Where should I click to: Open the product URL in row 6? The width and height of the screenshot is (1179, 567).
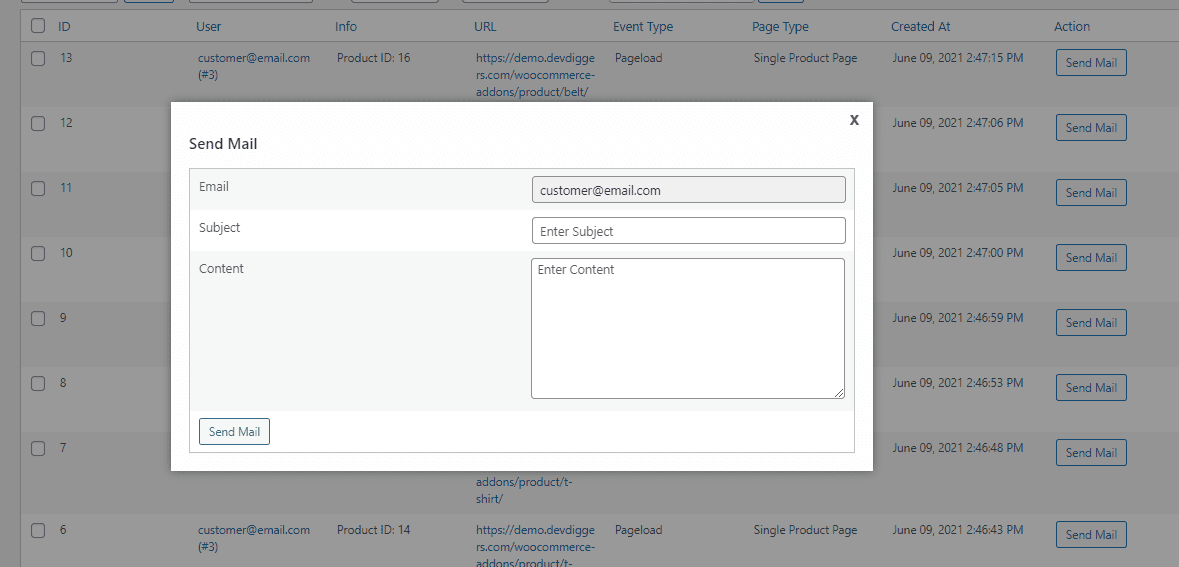536,546
